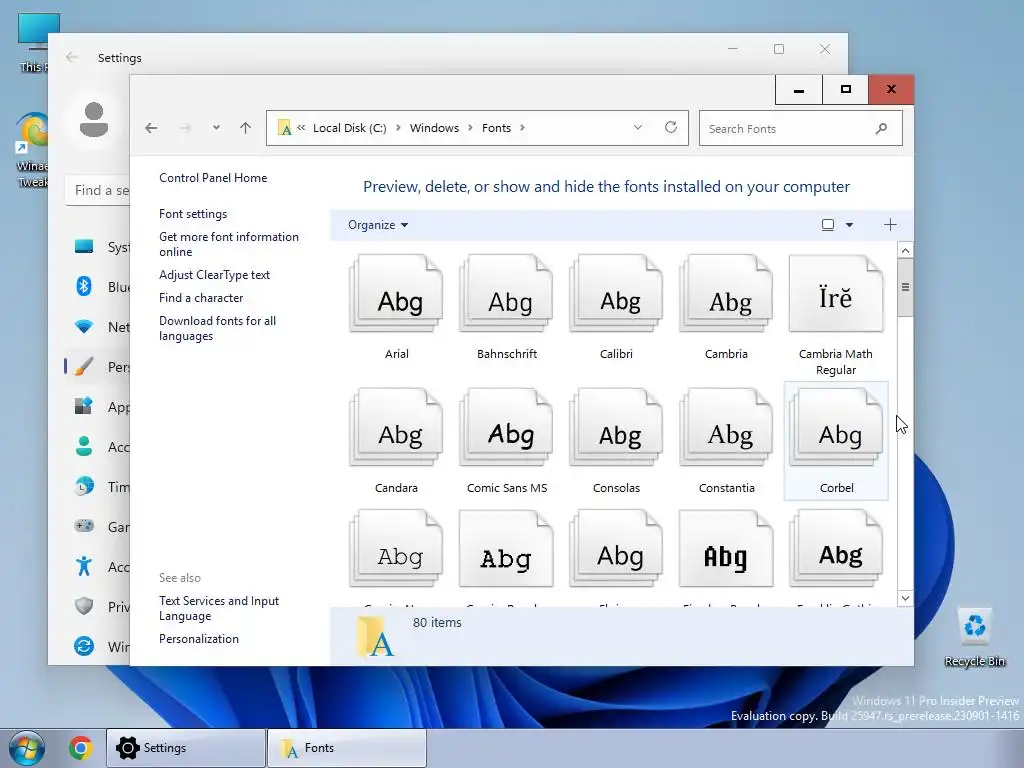Click the back arrow in Settings window

coord(72,57)
